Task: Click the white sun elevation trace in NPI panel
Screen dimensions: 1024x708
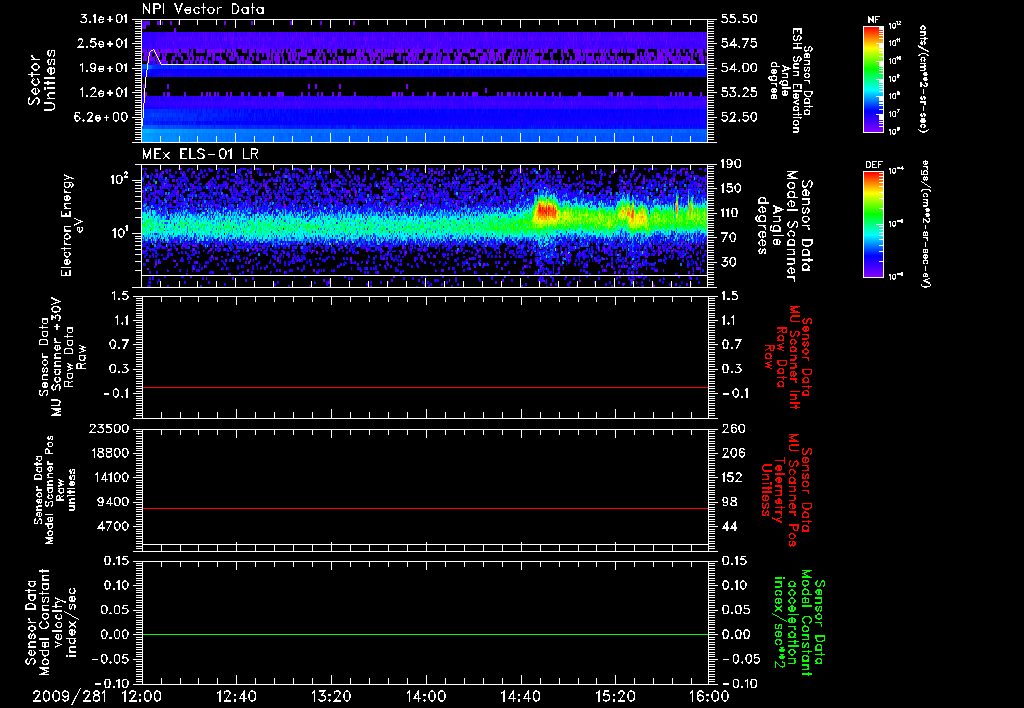Action: tap(431, 64)
